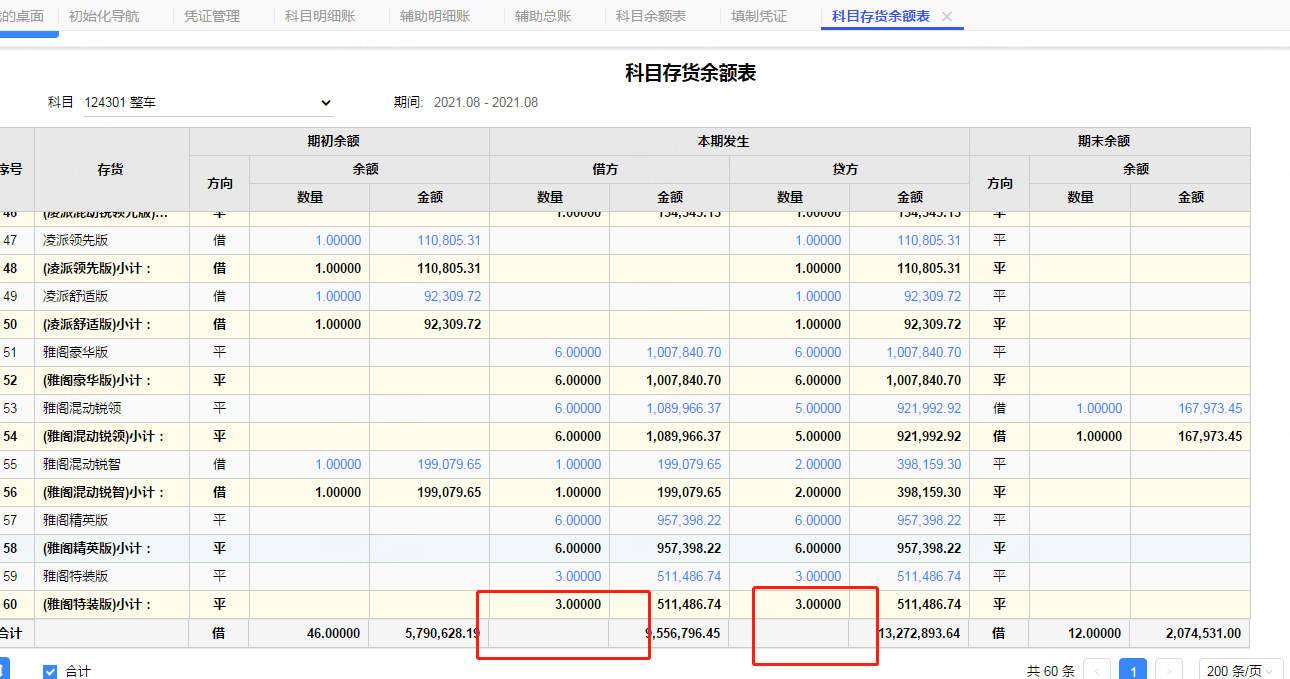Viewport: 1290px width, 679px height.
Task: Go to the previous page arrow
Action: [1097, 671]
